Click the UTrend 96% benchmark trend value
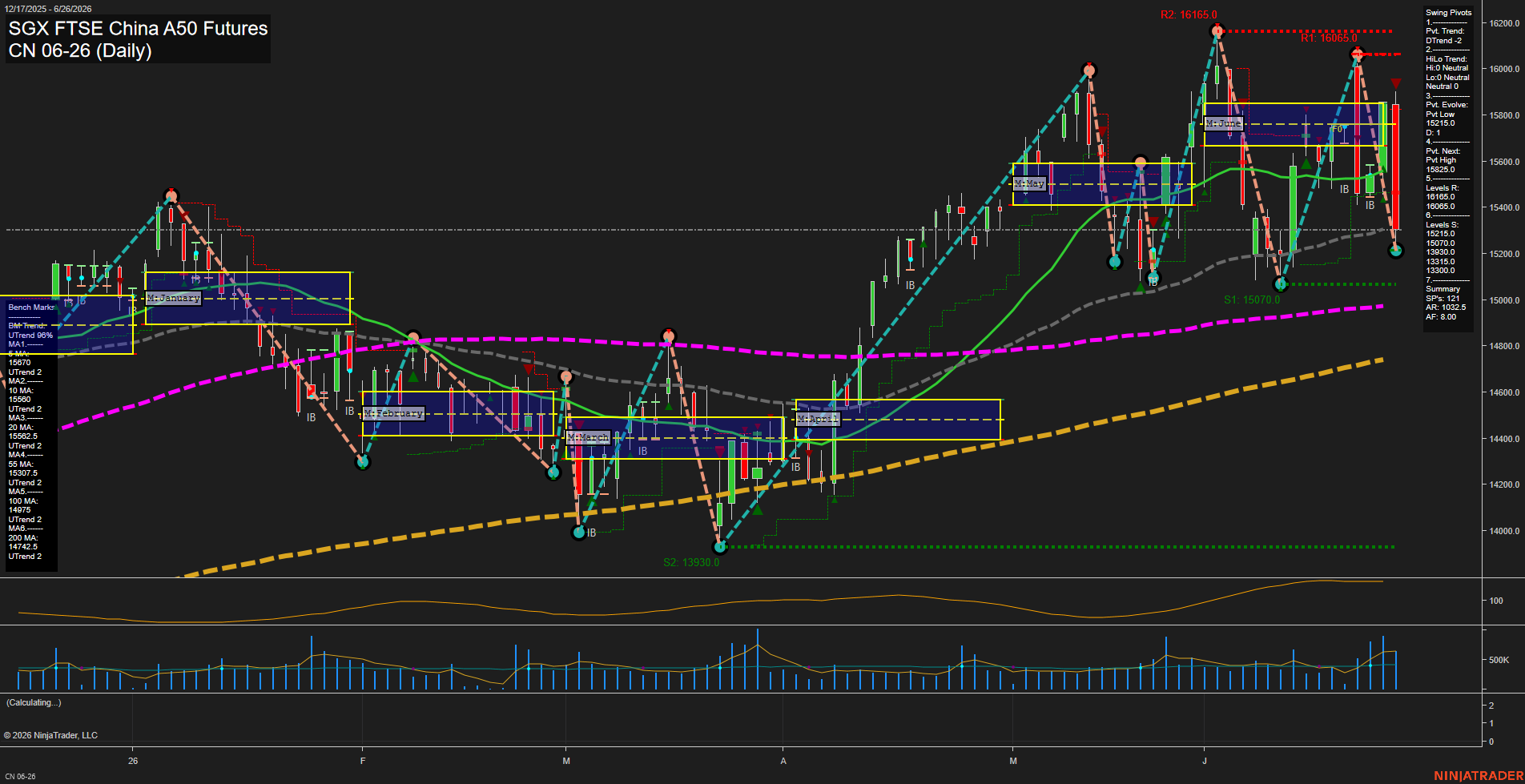Image resolution: width=1525 pixels, height=784 pixels. click(x=30, y=336)
